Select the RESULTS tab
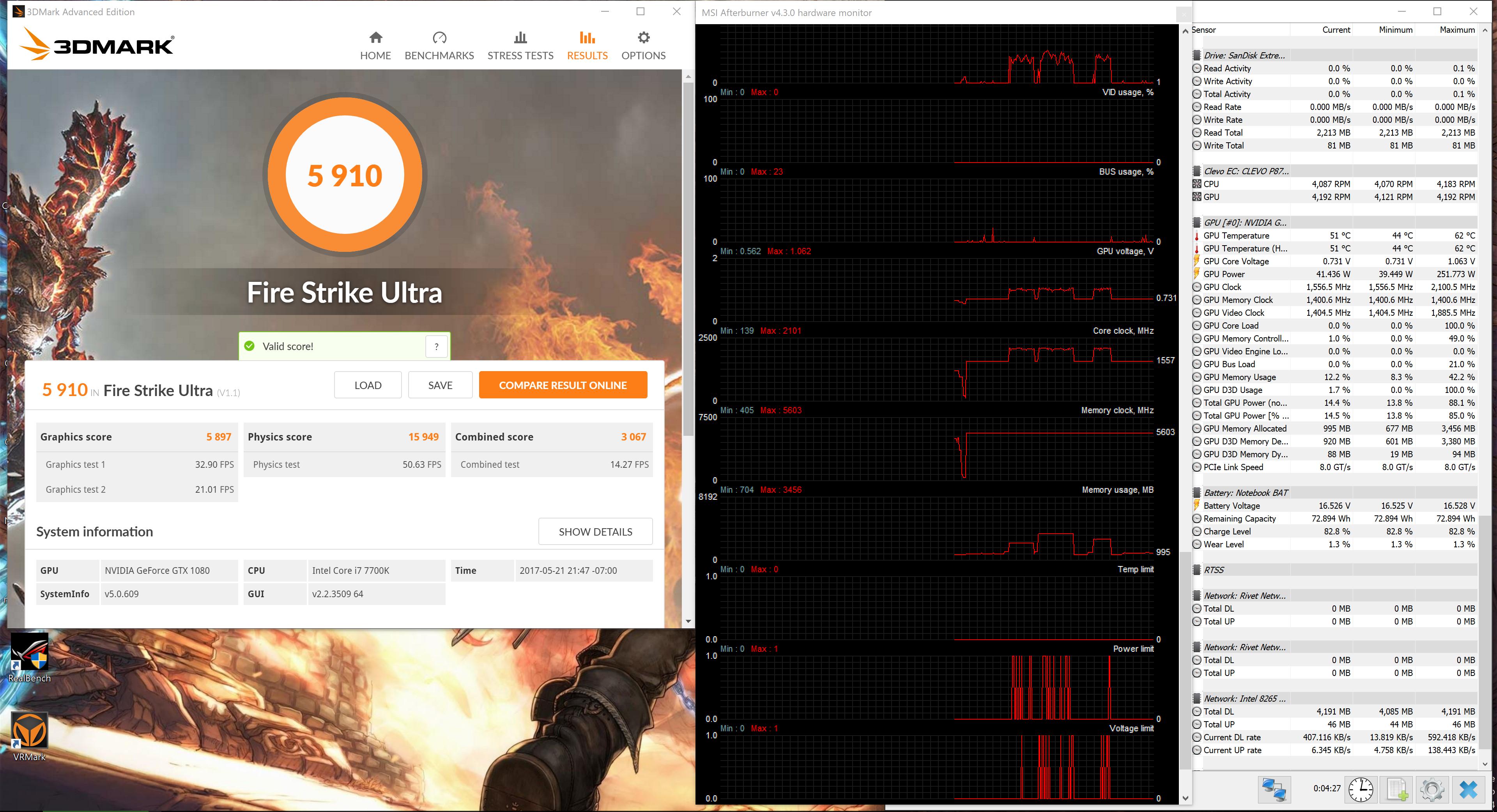The width and height of the screenshot is (1497, 812). (587, 46)
